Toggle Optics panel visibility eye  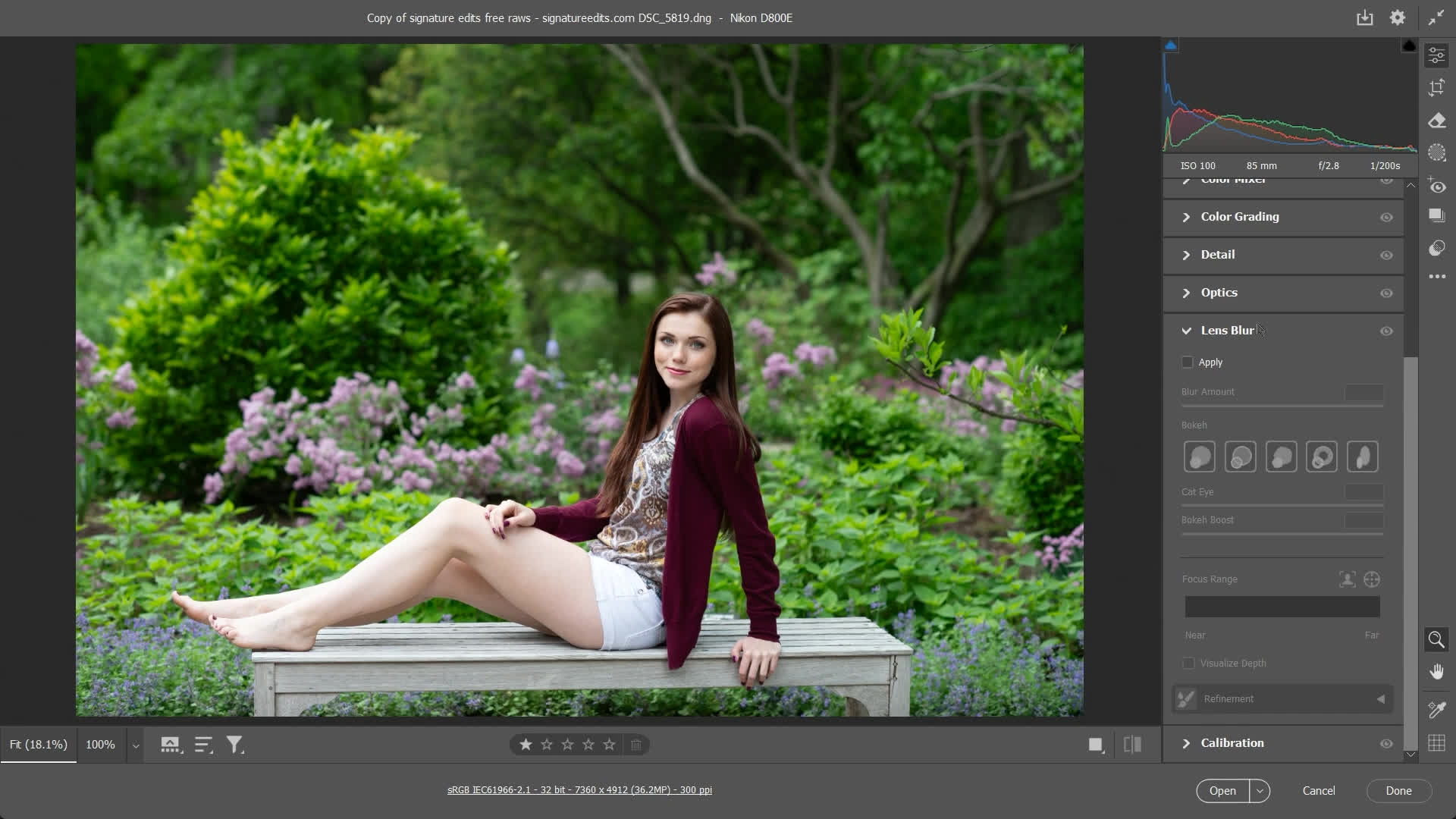[x=1386, y=293]
